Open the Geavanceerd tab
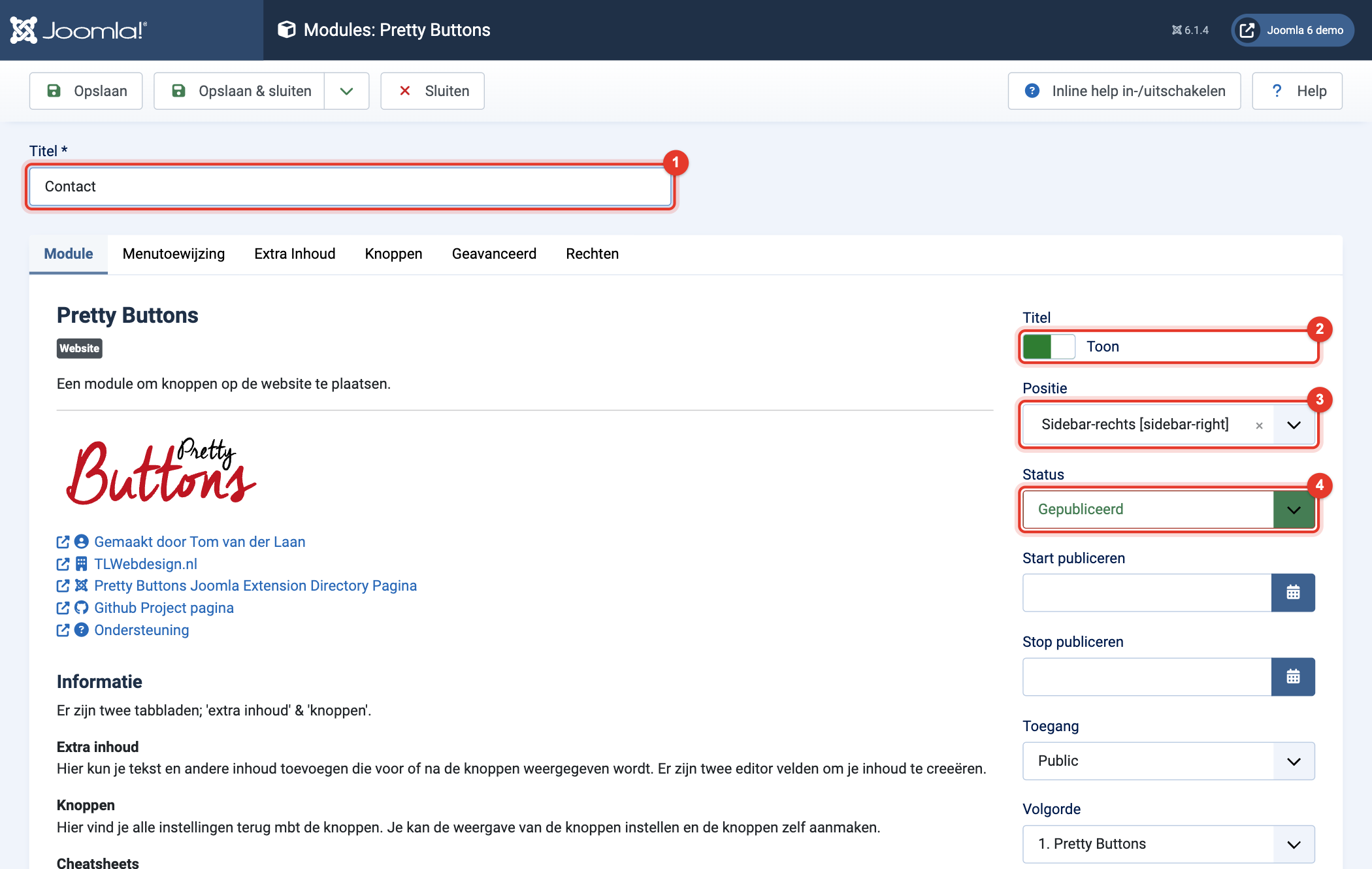The width and height of the screenshot is (1372, 869). tap(494, 254)
